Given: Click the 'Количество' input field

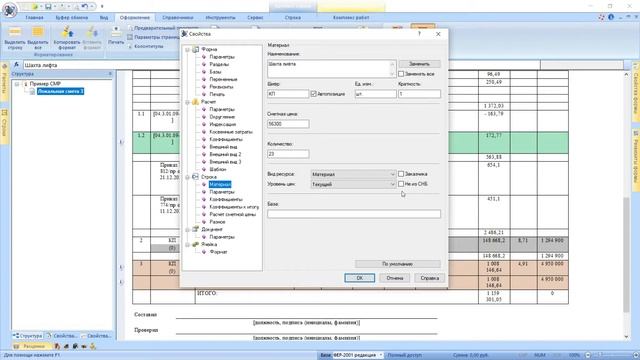Looking at the screenshot, I should pos(288,154).
